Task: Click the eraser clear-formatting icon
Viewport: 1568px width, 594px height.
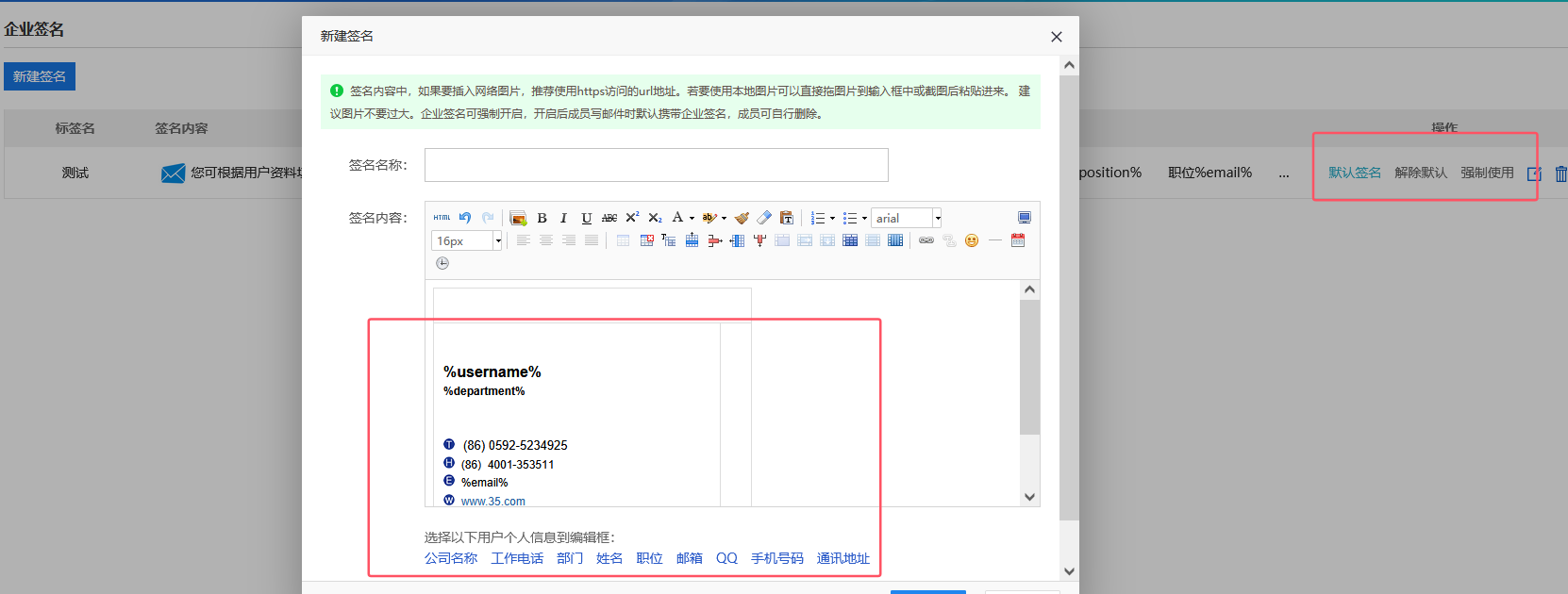Action: coord(764,218)
